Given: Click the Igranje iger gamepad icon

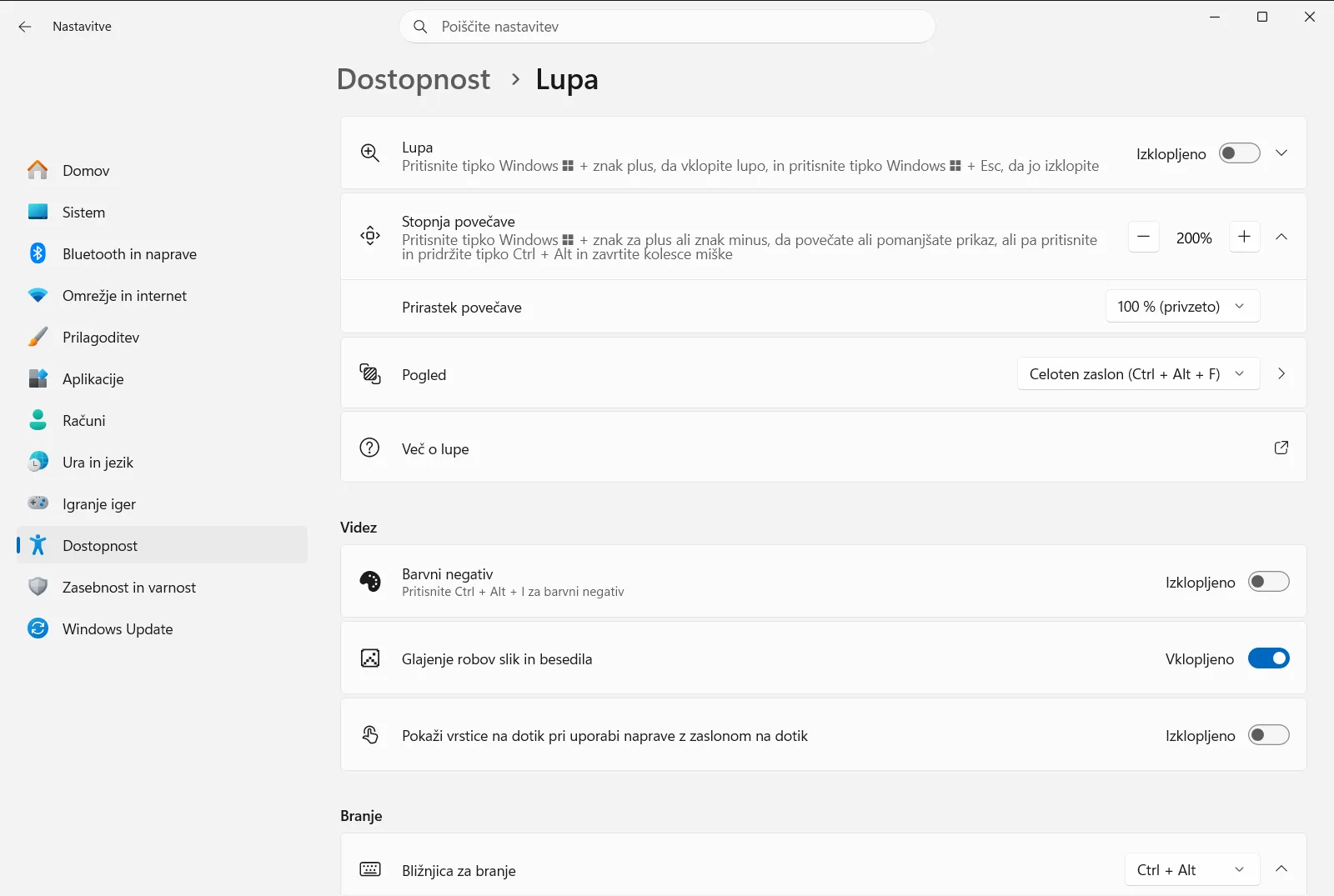Looking at the screenshot, I should pos(38,503).
